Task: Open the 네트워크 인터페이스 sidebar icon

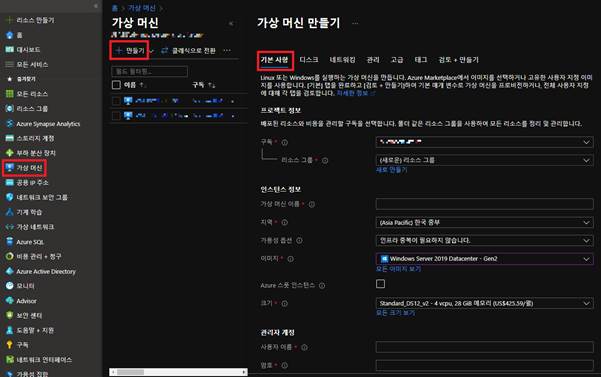Action: 10,359
